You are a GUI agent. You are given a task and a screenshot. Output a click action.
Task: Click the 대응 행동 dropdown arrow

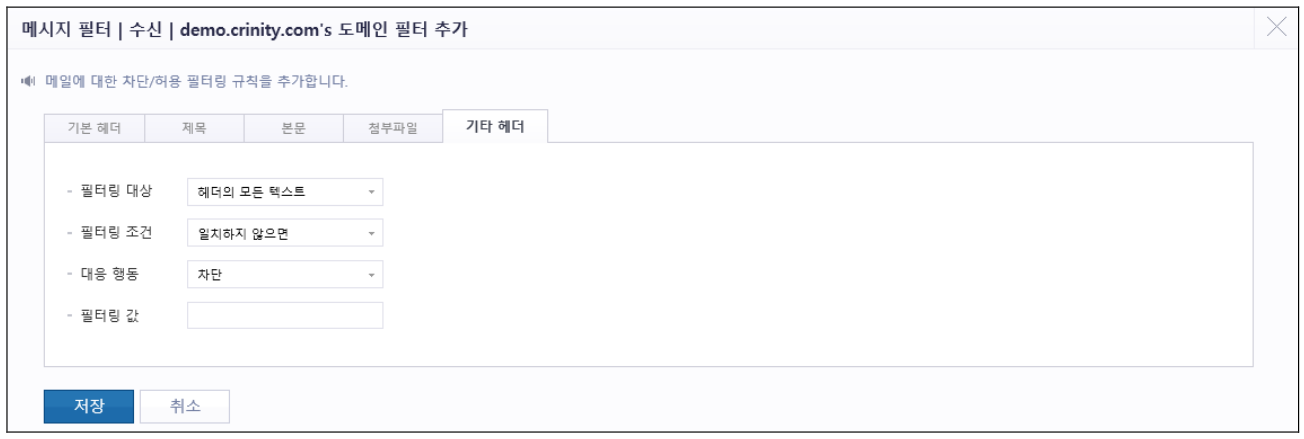coord(370,275)
